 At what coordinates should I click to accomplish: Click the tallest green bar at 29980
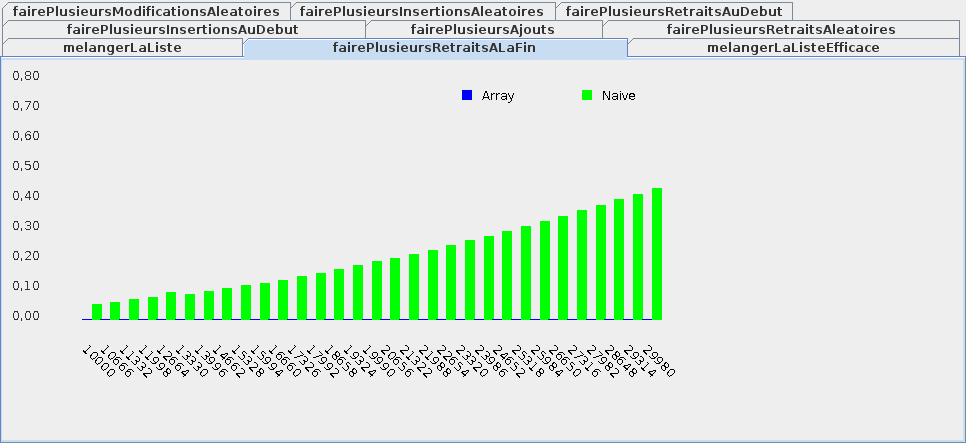coord(657,254)
